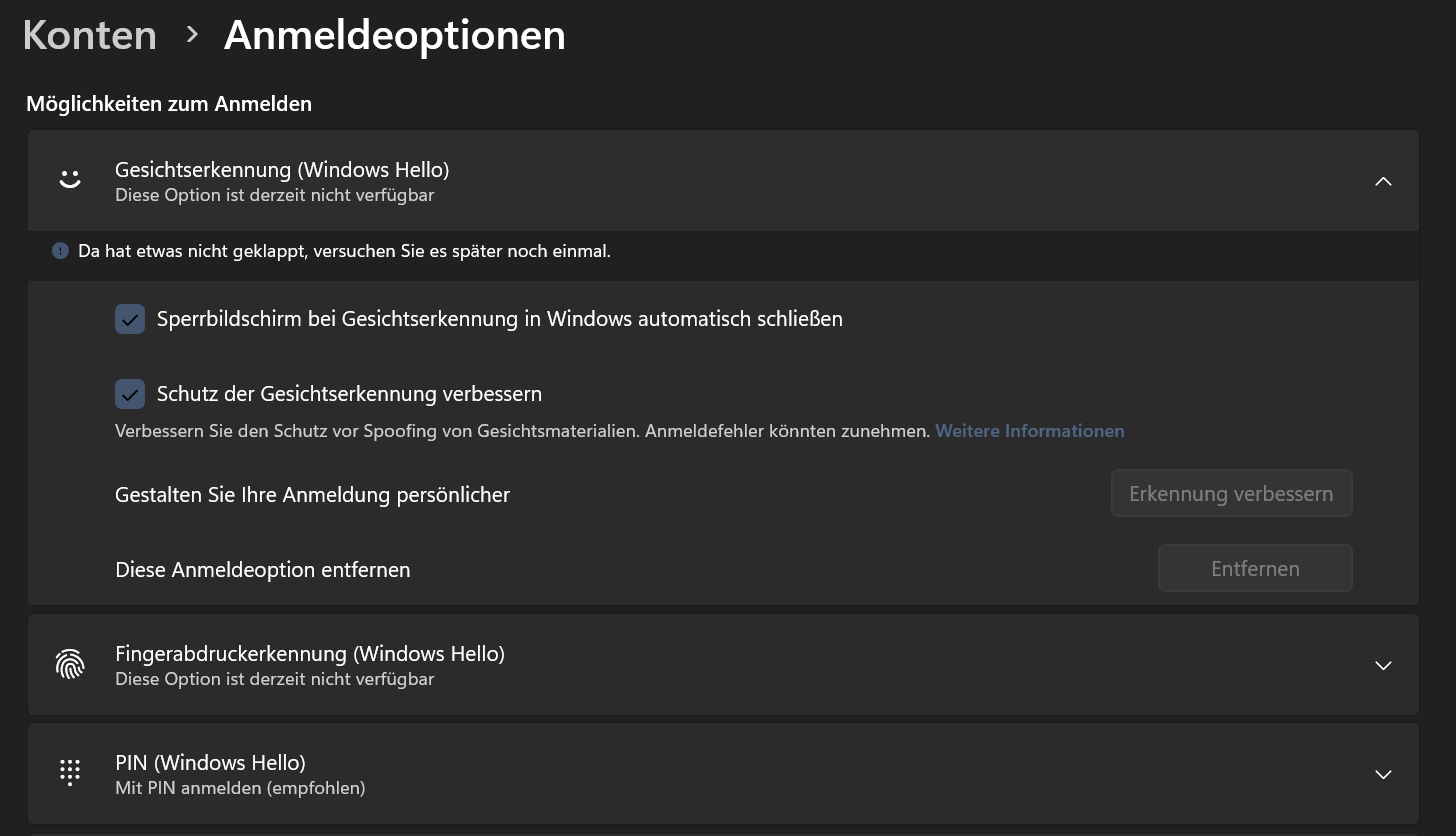Open the Weitere Informationen link
Image resolution: width=1456 pixels, height=836 pixels.
pyautogui.click(x=1030, y=431)
